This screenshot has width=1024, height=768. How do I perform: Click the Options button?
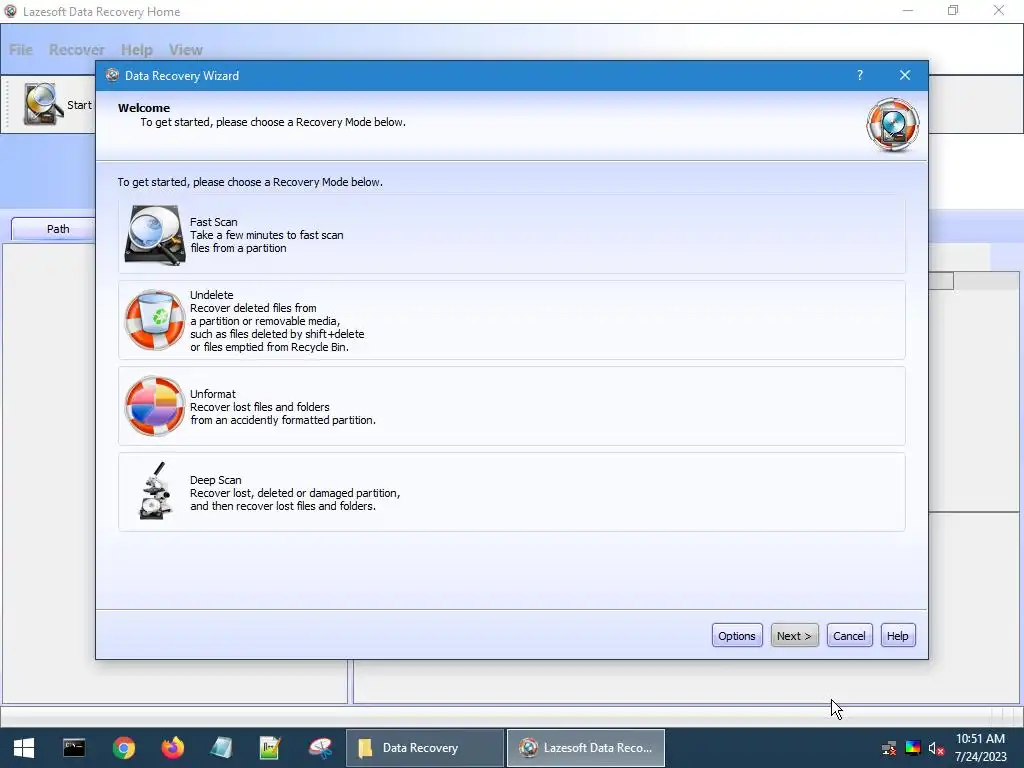click(737, 635)
